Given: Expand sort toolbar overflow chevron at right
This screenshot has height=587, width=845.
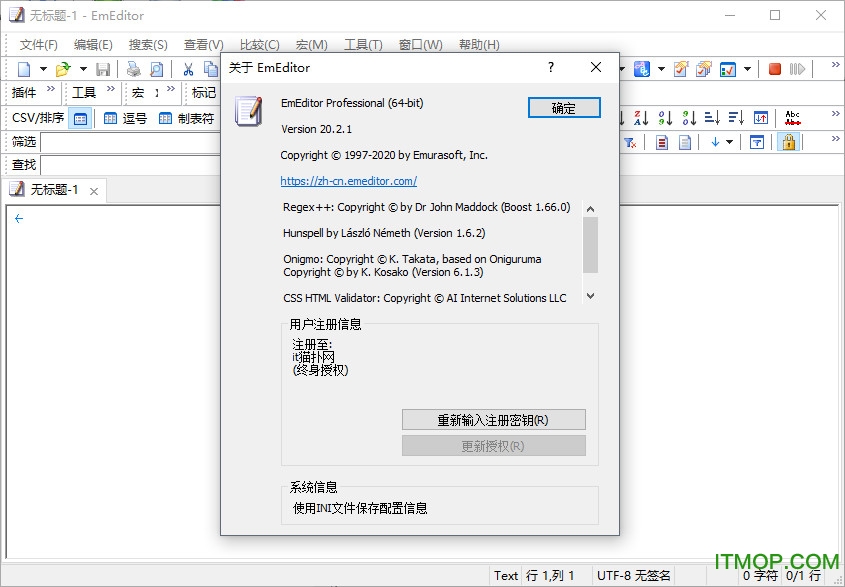Looking at the screenshot, I should [835, 113].
